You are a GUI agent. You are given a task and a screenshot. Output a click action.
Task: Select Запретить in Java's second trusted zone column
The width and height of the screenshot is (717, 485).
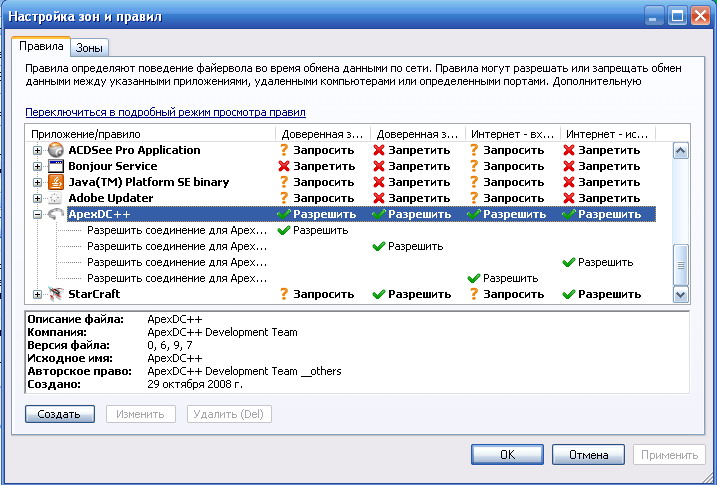pyautogui.click(x=417, y=182)
